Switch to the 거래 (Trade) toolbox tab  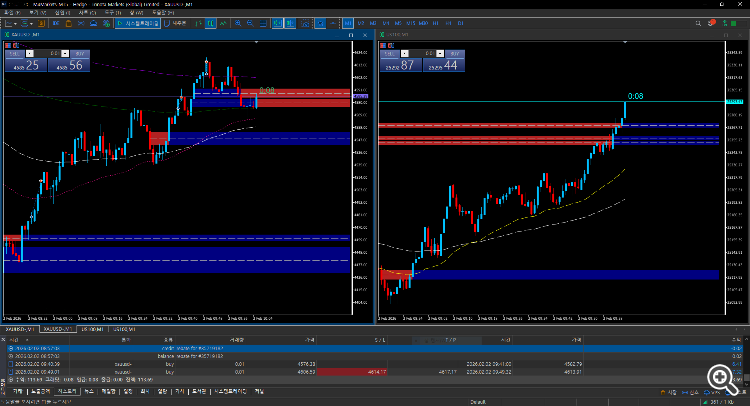18,392
